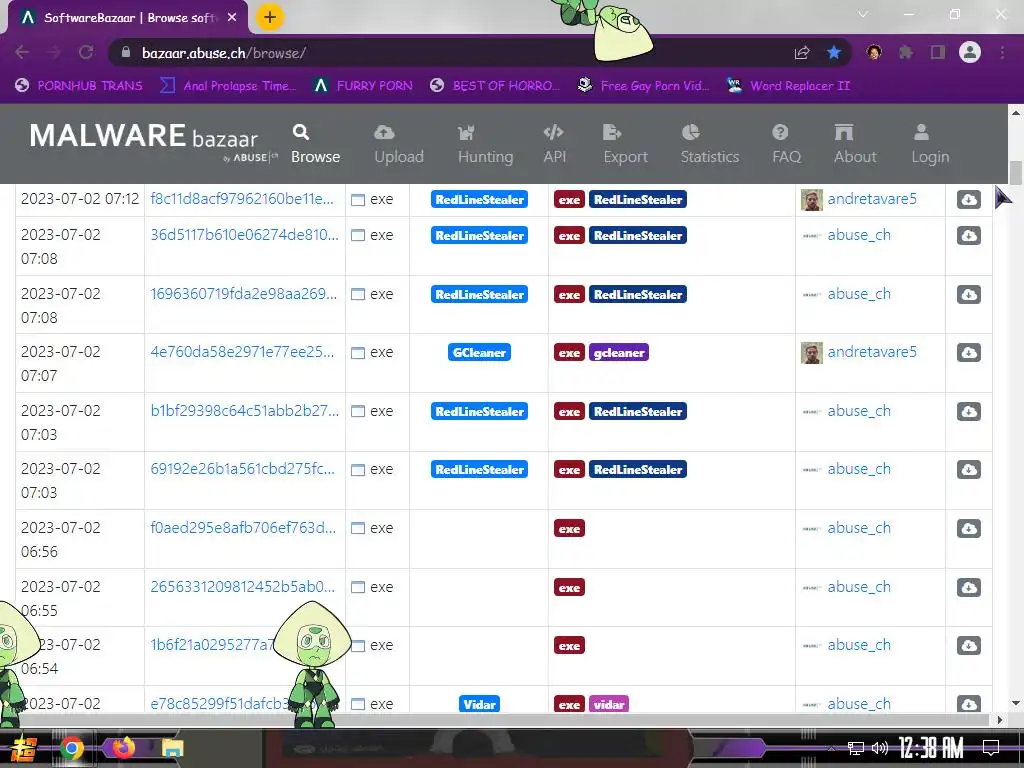Click the address bar URL
The height and width of the screenshot is (768, 1024).
click(224, 53)
